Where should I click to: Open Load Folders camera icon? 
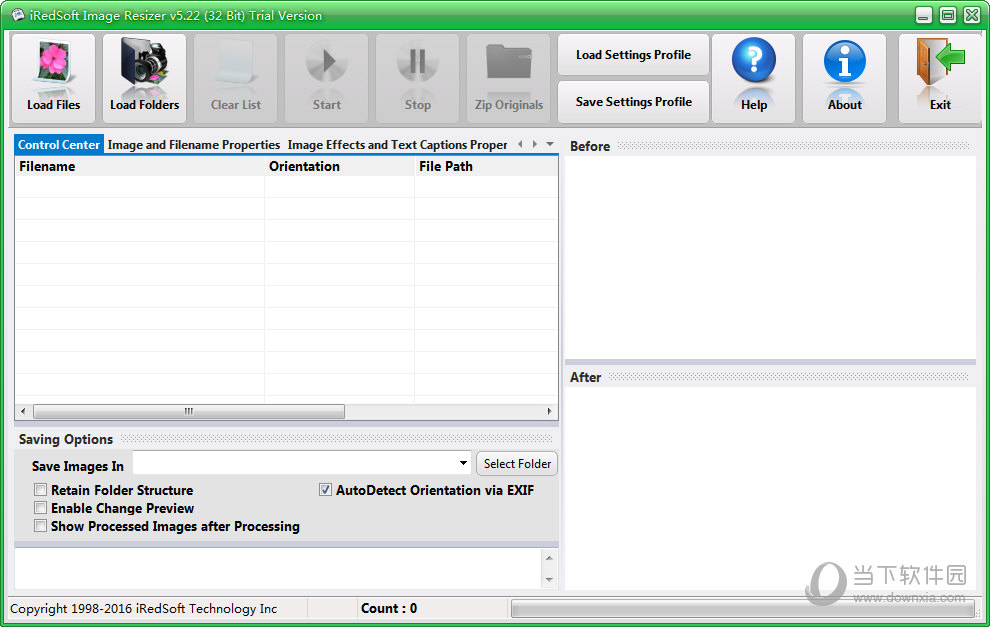[144, 63]
